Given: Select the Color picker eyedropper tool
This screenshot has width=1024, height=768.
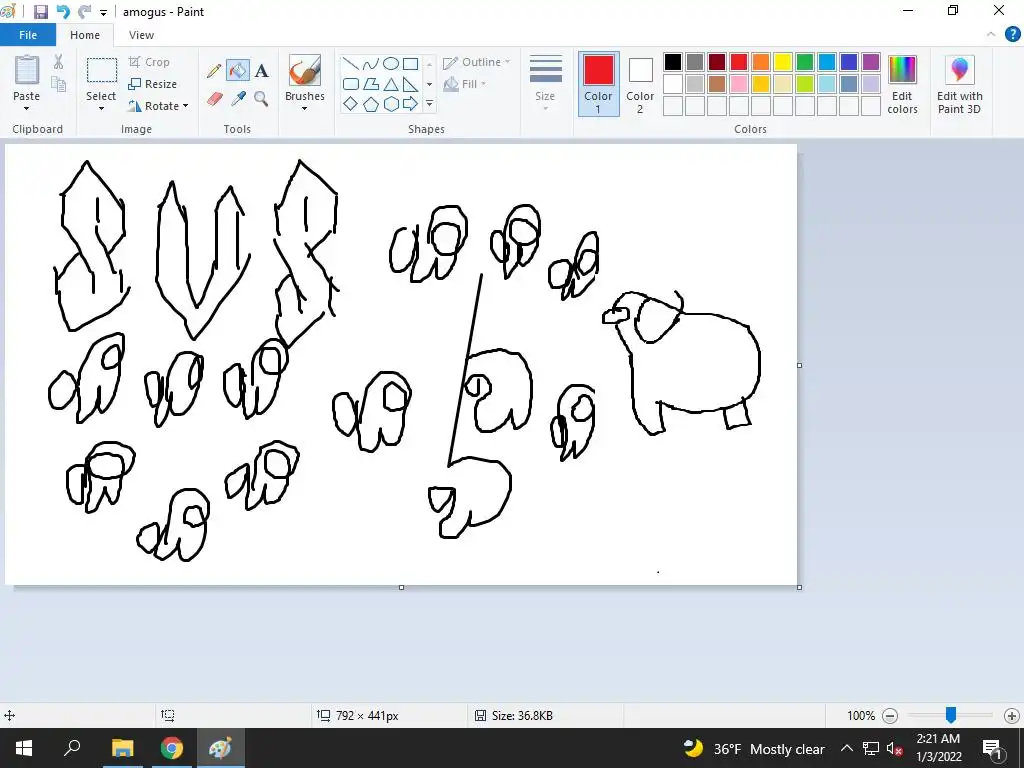Looking at the screenshot, I should (x=238, y=99).
